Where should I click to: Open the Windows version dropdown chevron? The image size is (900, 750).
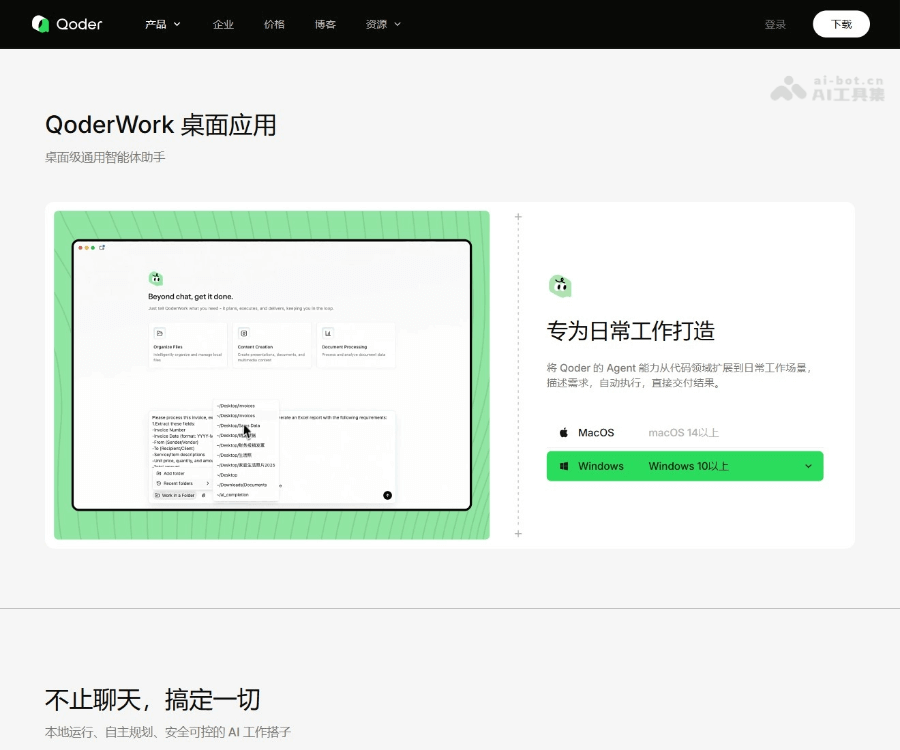click(809, 465)
